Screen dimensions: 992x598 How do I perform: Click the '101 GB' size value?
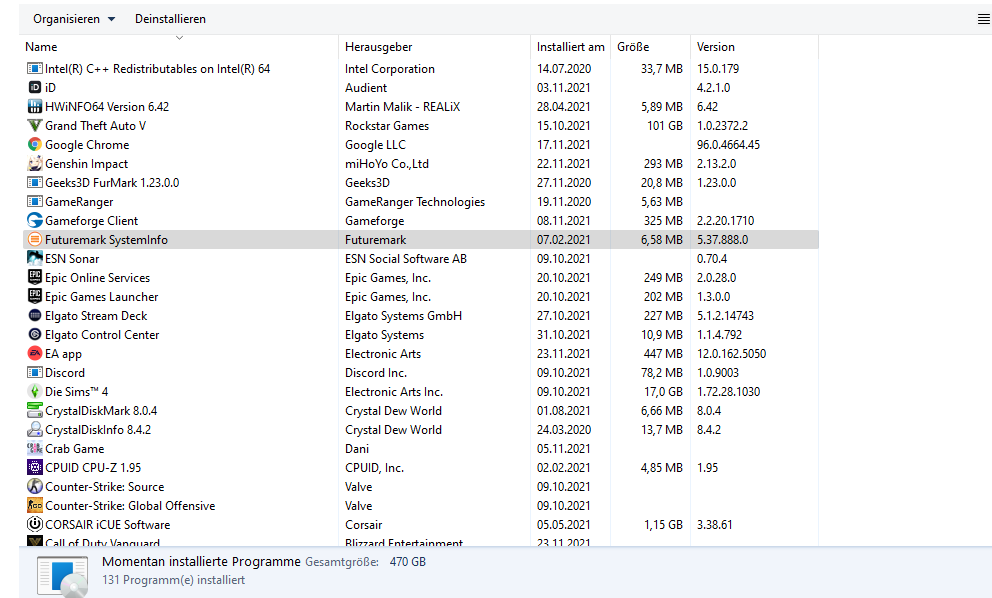[665, 125]
